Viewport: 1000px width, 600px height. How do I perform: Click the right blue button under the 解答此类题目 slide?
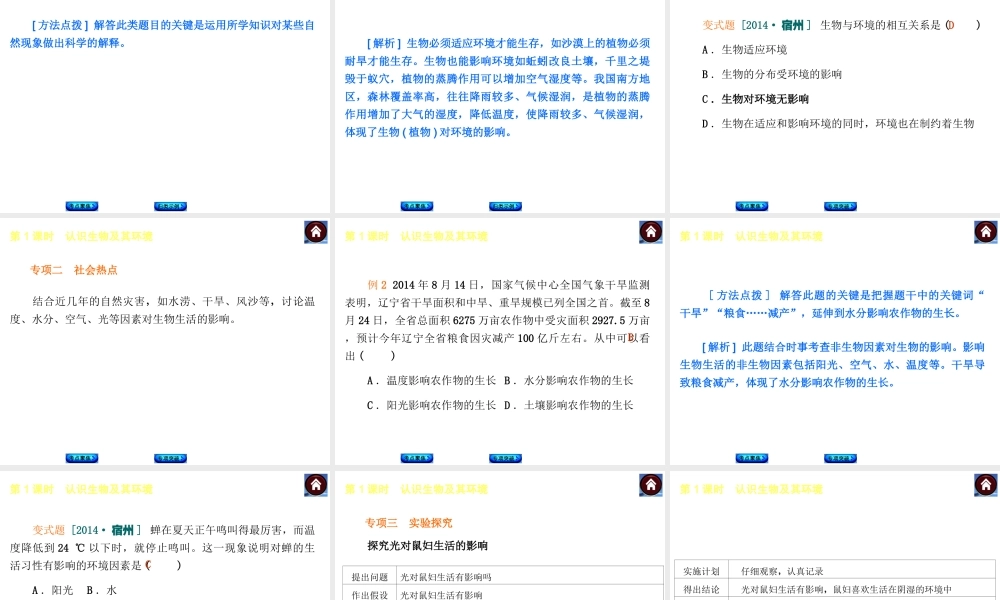[170, 206]
